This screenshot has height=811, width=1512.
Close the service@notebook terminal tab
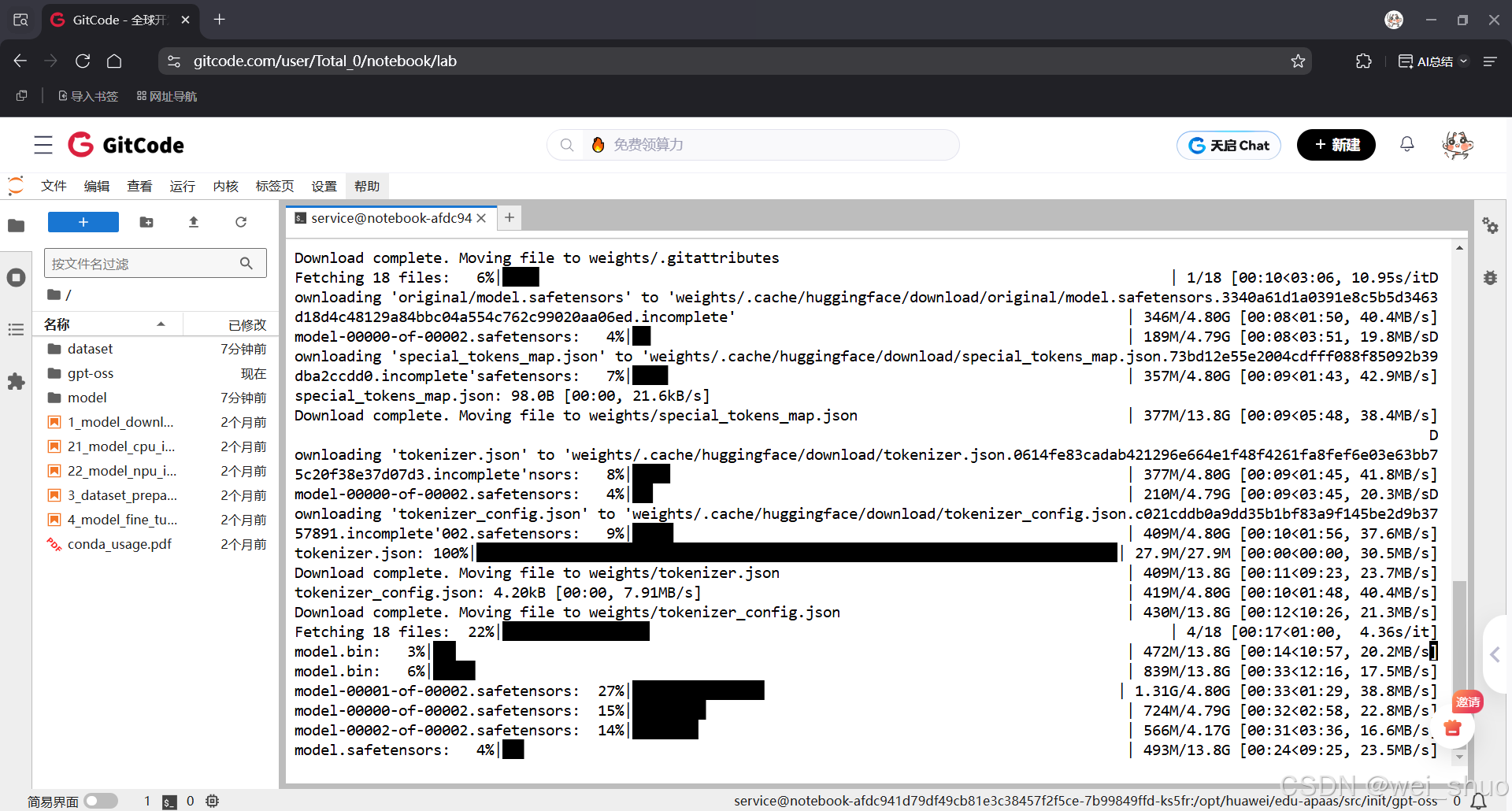tap(481, 218)
